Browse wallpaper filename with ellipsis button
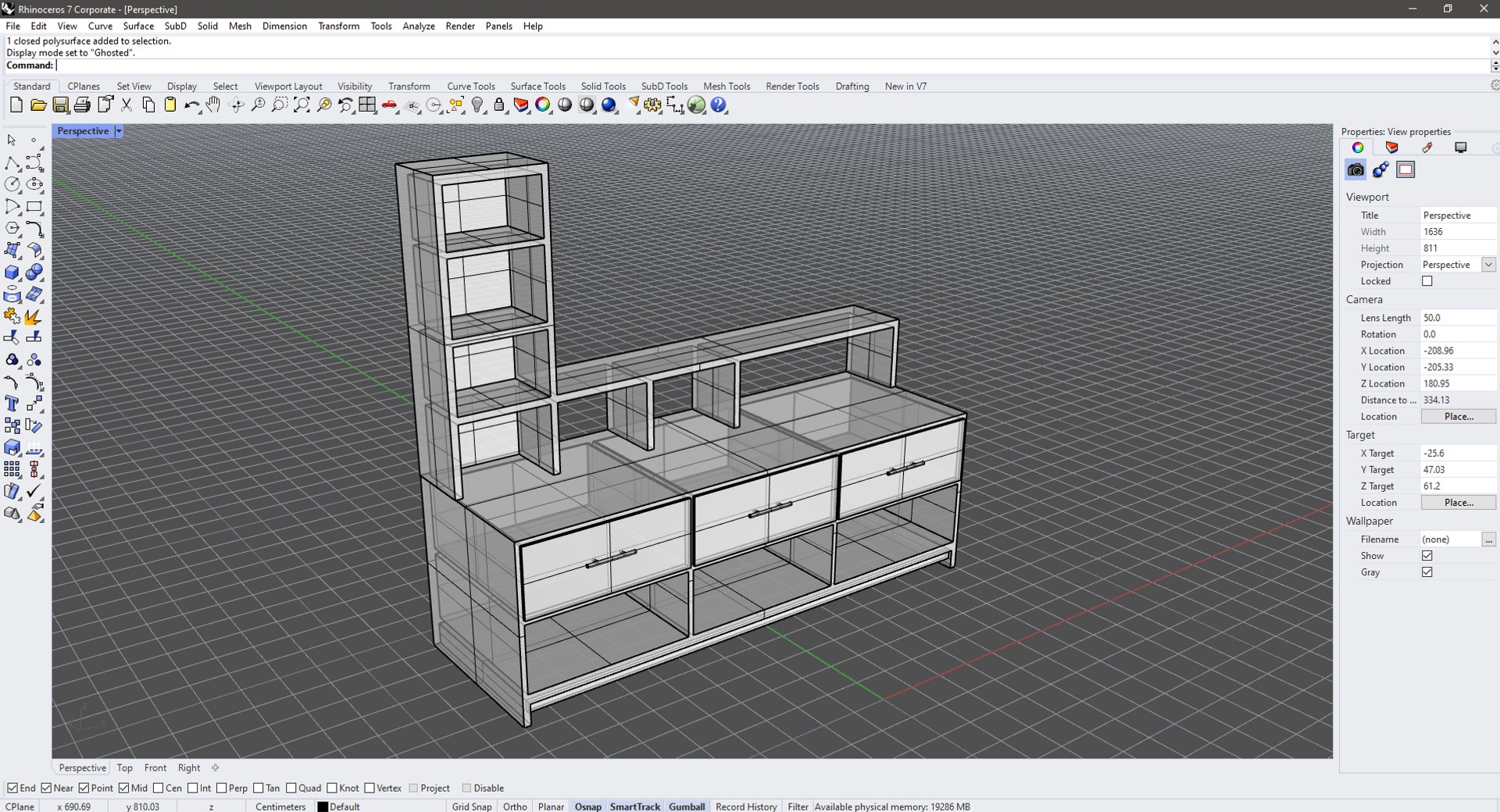The width and height of the screenshot is (1500, 812). pyautogui.click(x=1488, y=540)
